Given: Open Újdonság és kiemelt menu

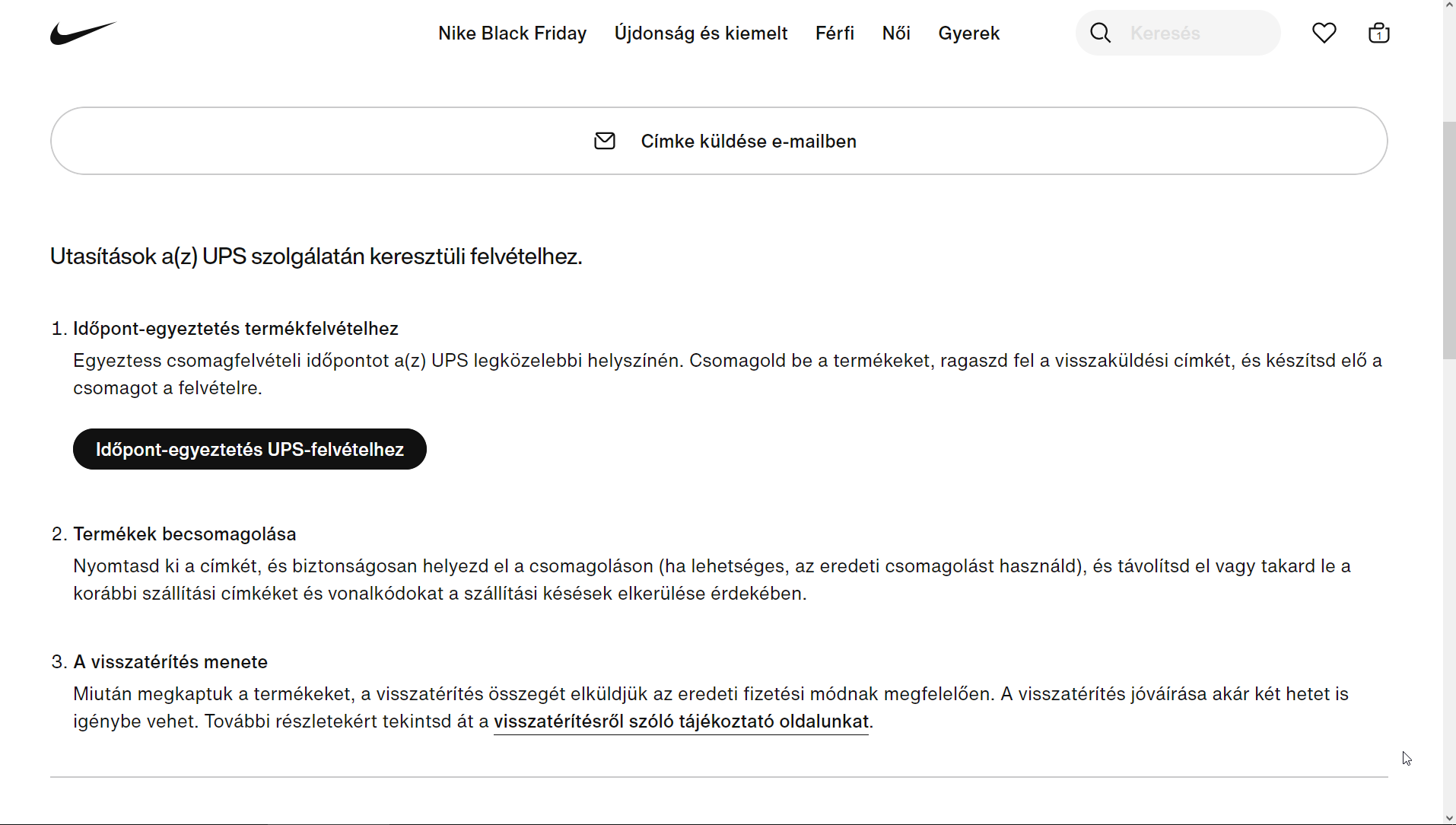Looking at the screenshot, I should (x=701, y=33).
